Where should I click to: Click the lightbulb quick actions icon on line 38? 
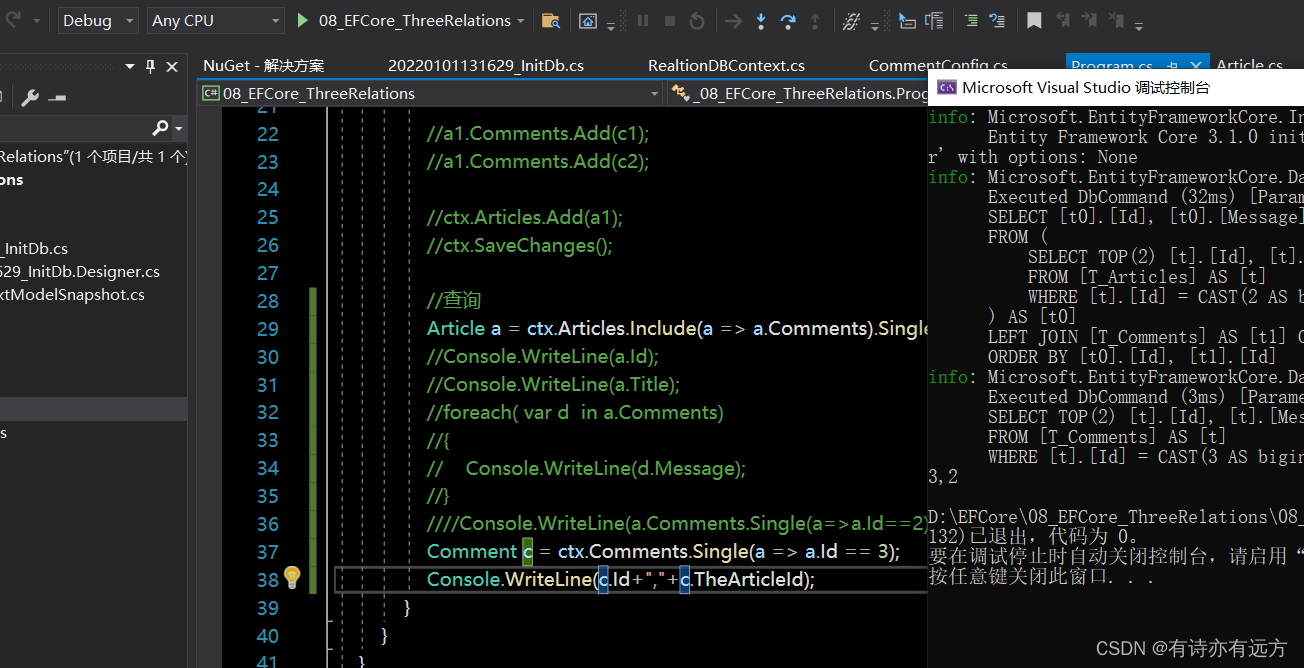[291, 577]
